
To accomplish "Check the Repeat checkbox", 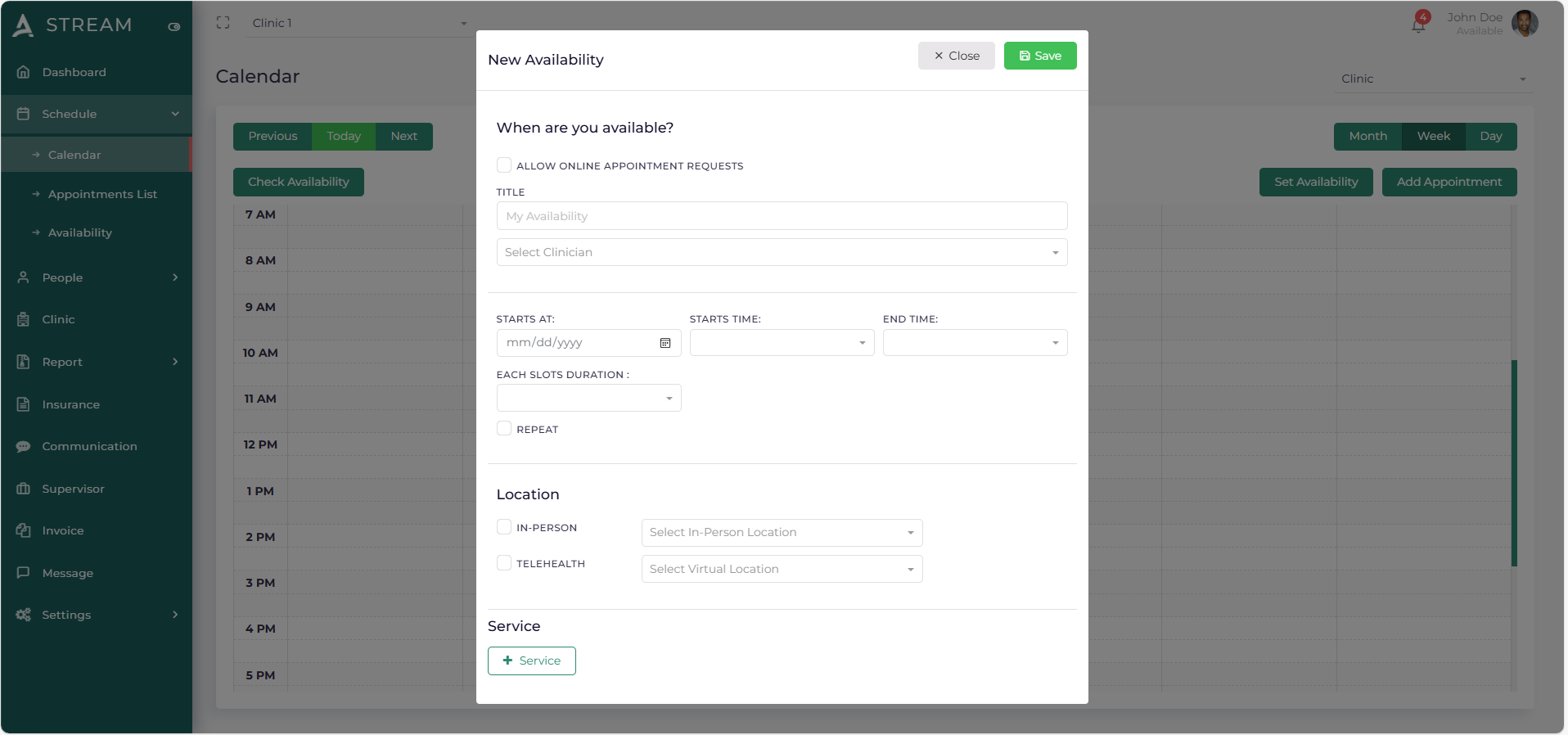I will point(504,429).
